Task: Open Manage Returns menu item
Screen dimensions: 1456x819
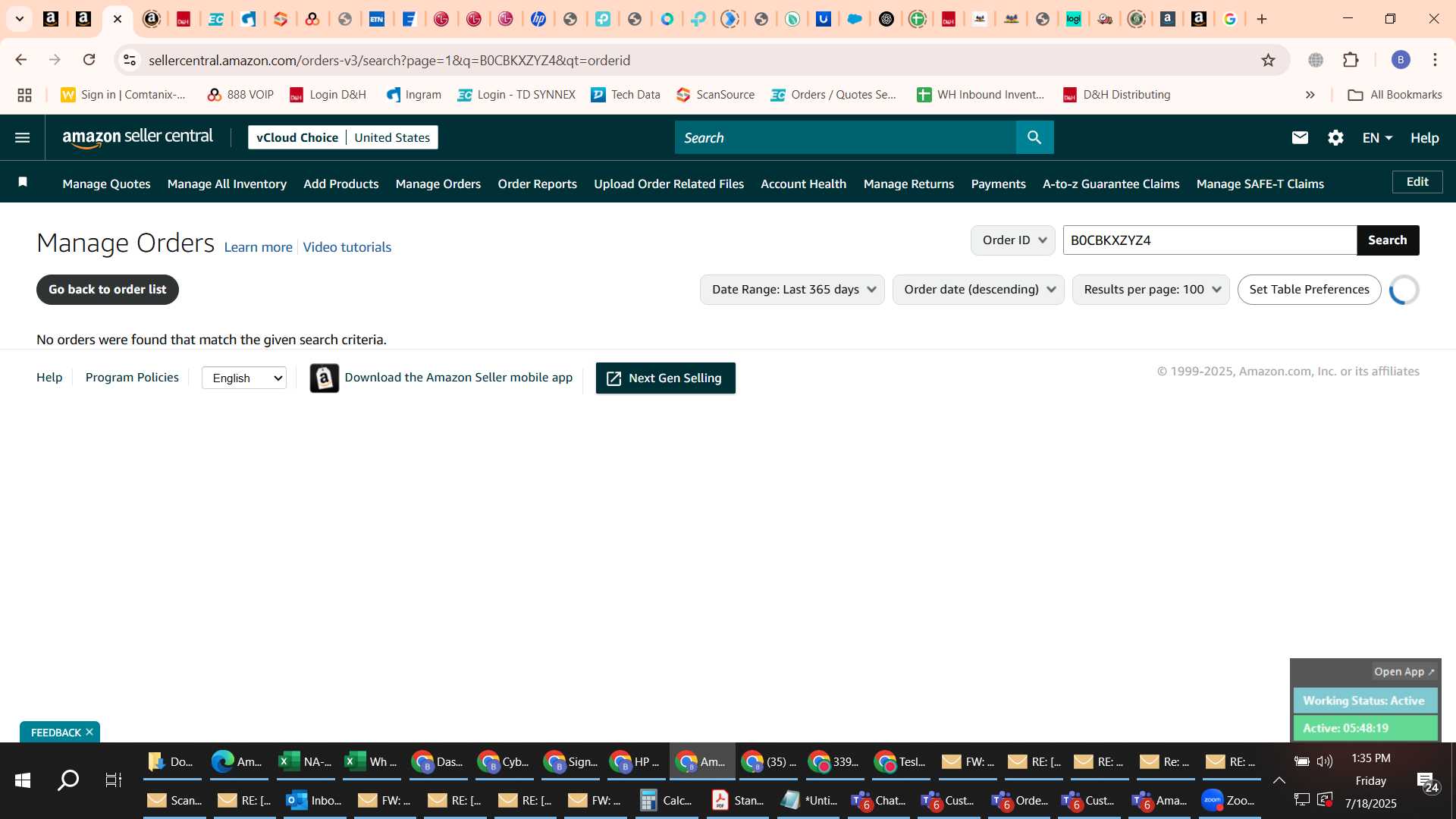Action: click(908, 184)
